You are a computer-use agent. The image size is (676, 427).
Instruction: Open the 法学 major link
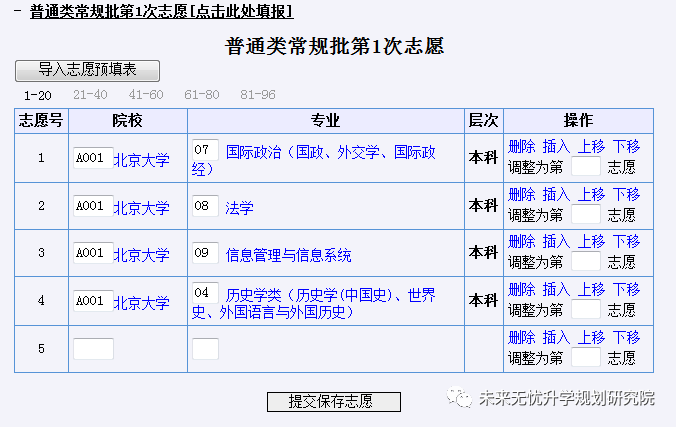pos(239,208)
